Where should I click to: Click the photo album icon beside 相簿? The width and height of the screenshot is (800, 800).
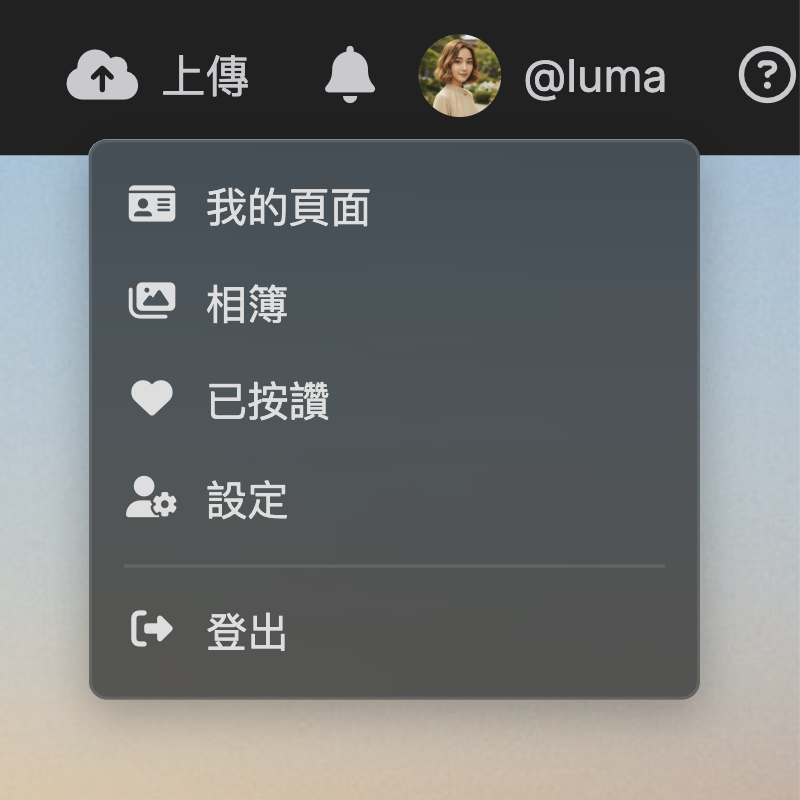point(152,301)
